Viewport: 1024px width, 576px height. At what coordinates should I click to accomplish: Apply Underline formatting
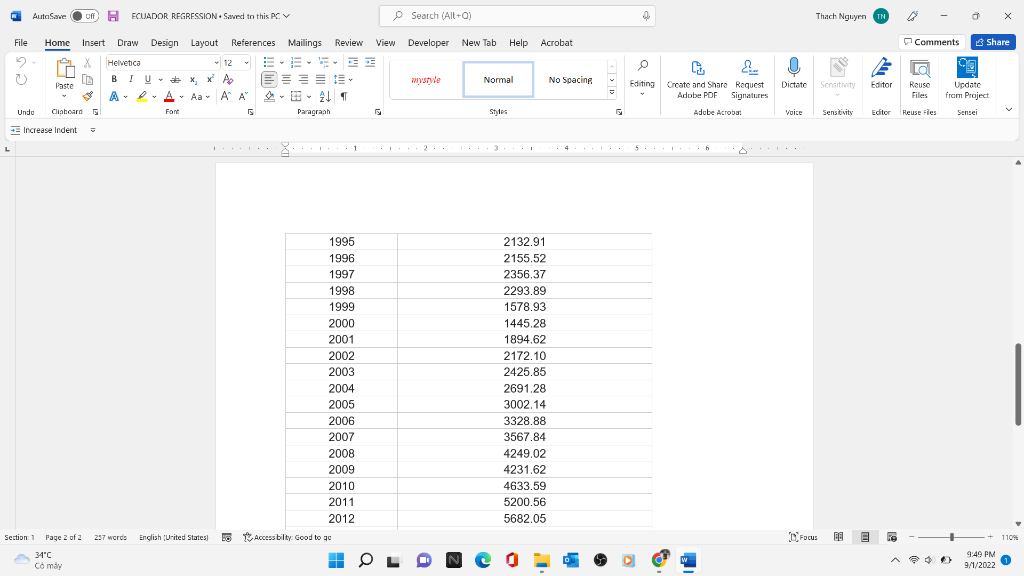[x=148, y=79]
